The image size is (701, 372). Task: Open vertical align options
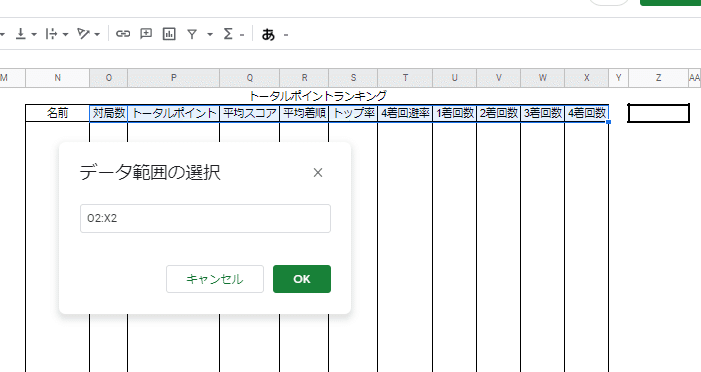coord(21,34)
